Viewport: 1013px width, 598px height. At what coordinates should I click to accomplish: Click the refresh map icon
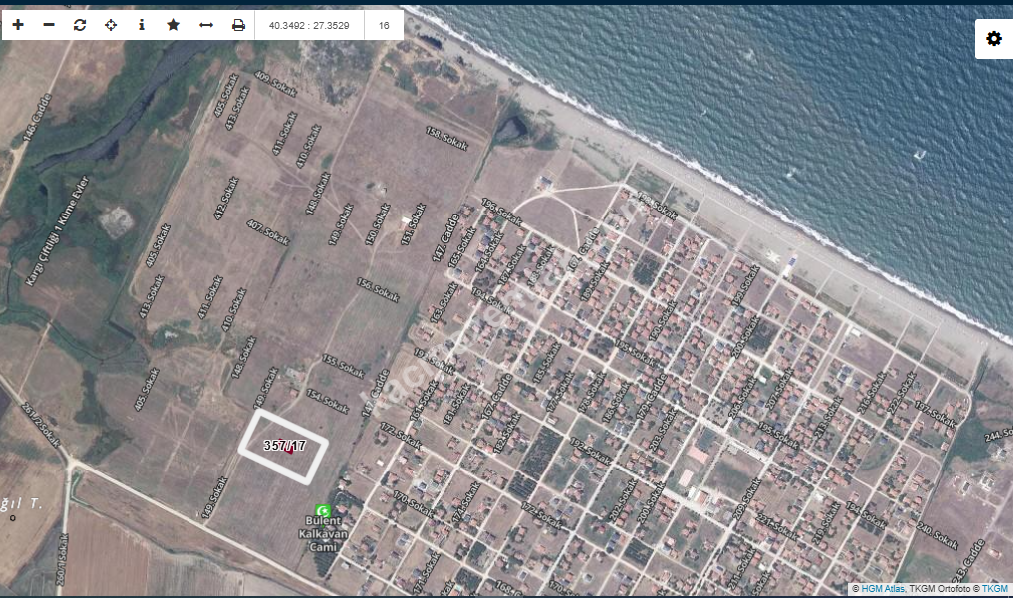pos(80,25)
